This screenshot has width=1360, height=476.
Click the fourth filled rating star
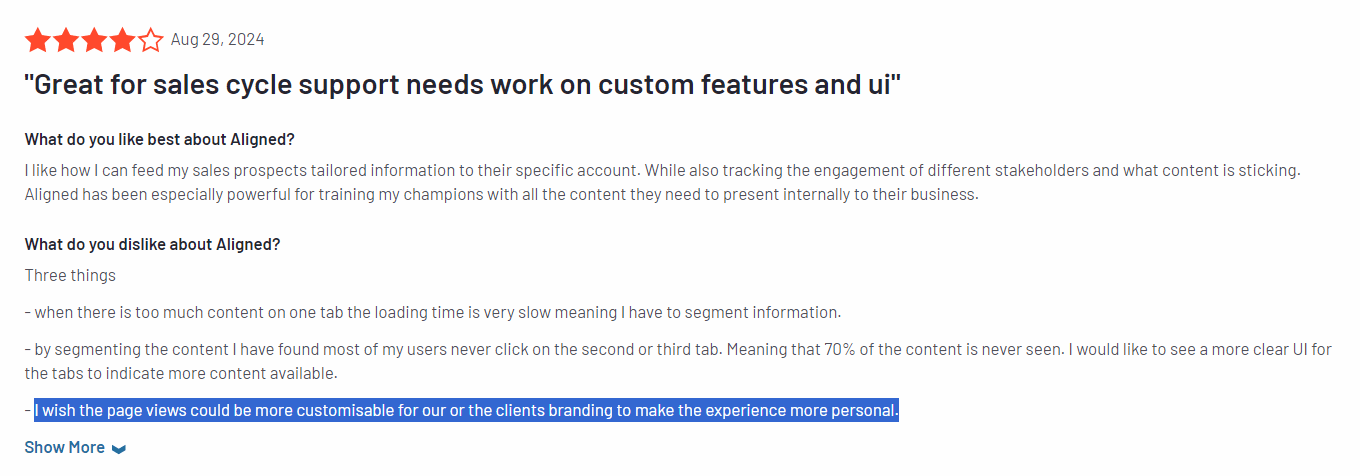[x=122, y=41]
